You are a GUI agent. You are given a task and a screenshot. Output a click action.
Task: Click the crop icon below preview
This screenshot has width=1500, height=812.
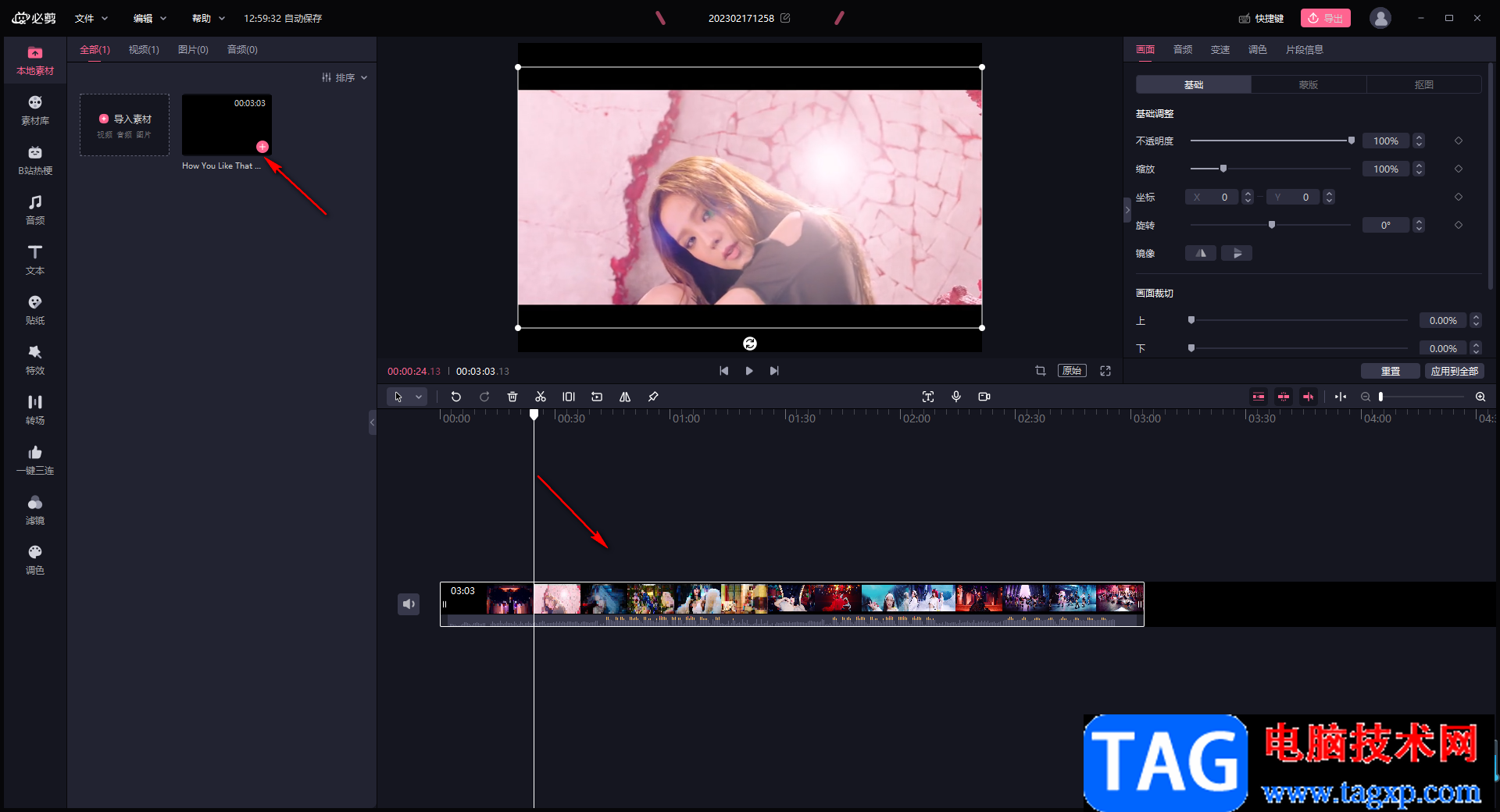tap(1041, 371)
